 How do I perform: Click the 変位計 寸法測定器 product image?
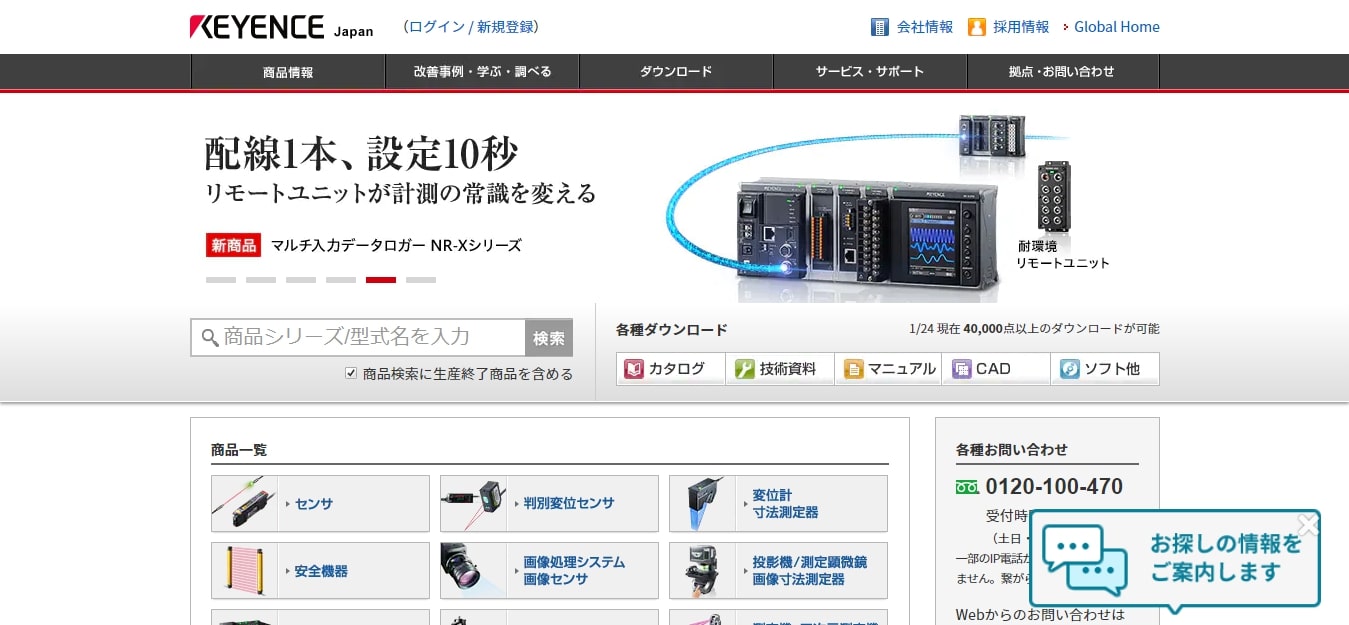[702, 503]
